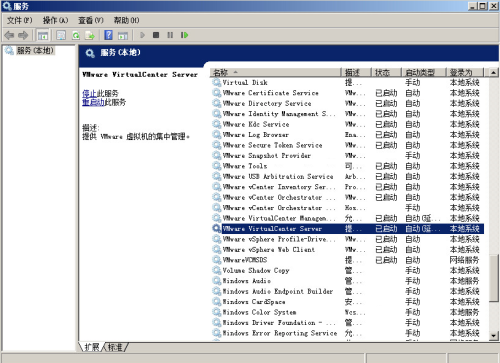The width and height of the screenshot is (500, 363).
Task: Sort by the 名称 column header
Action: click(275, 72)
